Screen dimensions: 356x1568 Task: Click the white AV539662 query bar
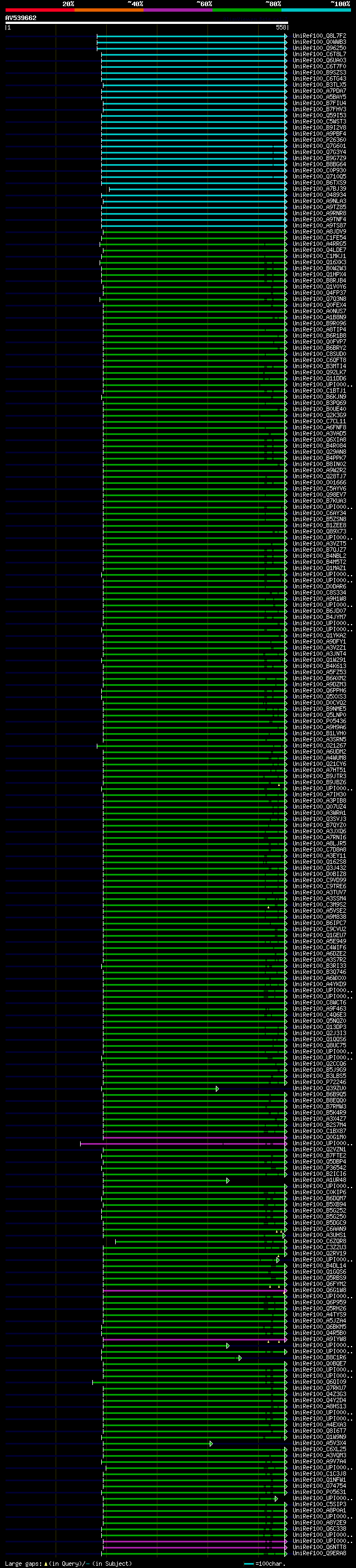(x=147, y=22)
